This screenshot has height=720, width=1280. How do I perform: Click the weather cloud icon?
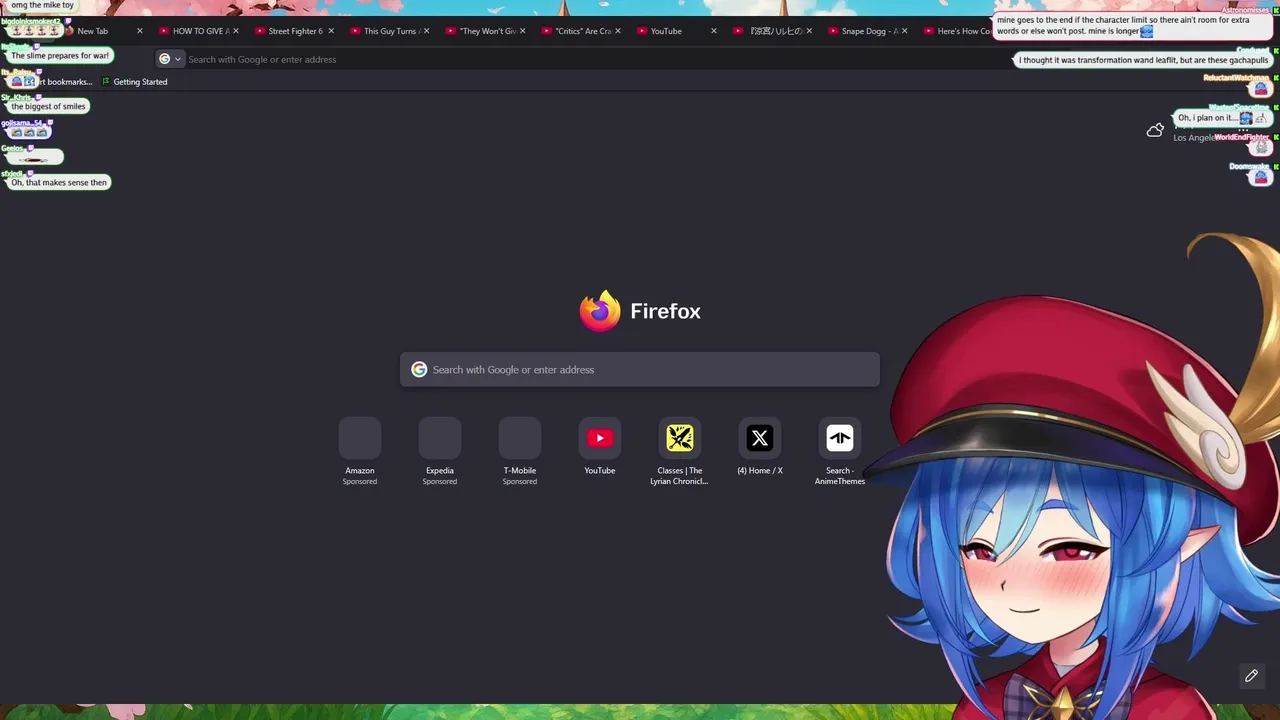point(1155,130)
